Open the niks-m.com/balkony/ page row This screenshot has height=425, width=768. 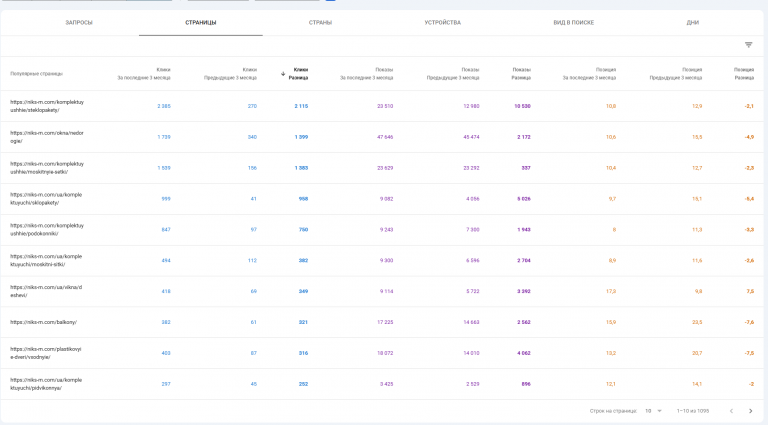point(382,322)
